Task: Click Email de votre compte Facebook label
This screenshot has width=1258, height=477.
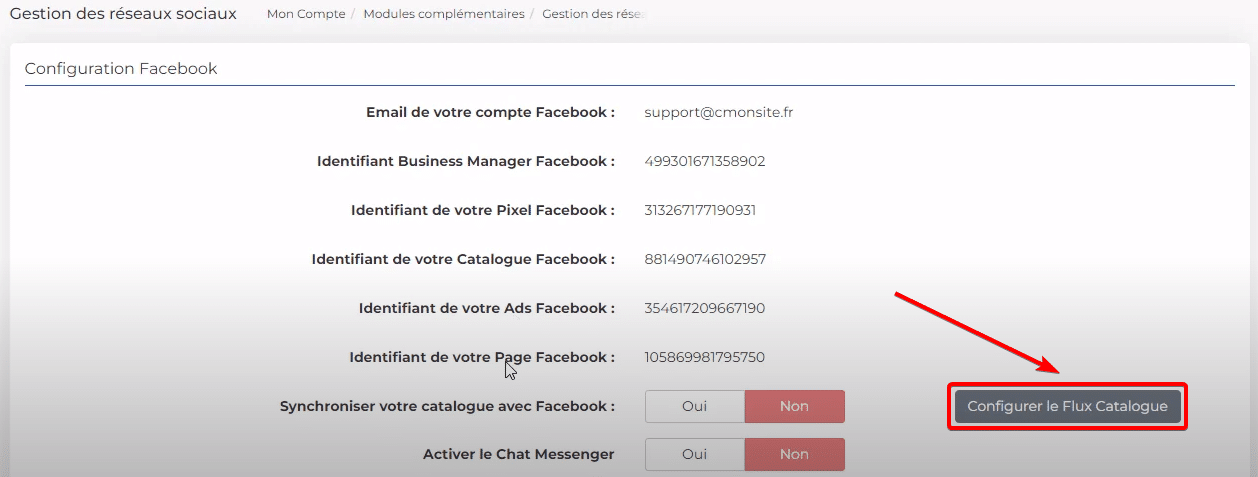Action: tap(490, 112)
